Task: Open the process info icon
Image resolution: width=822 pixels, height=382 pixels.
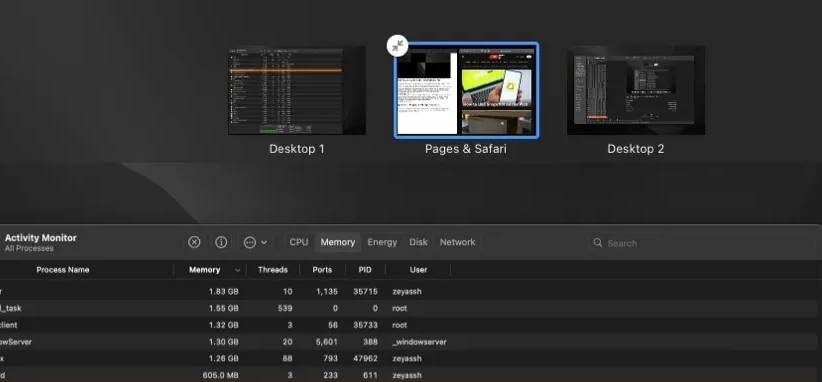Action: [x=221, y=242]
